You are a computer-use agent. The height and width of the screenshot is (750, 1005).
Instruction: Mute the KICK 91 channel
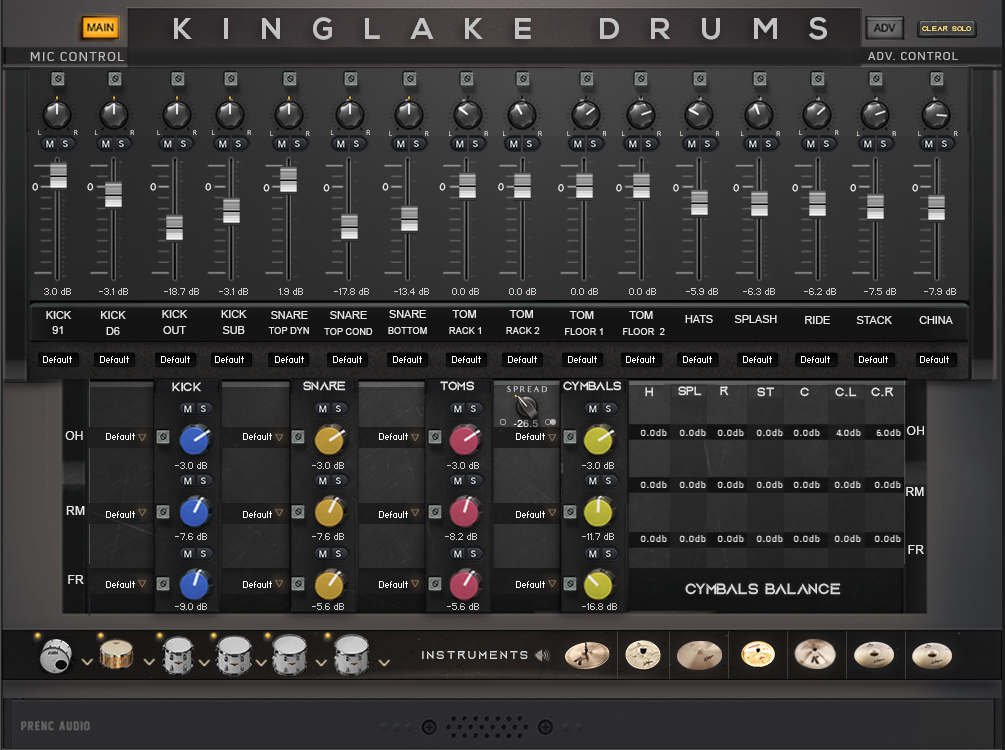tap(50, 144)
